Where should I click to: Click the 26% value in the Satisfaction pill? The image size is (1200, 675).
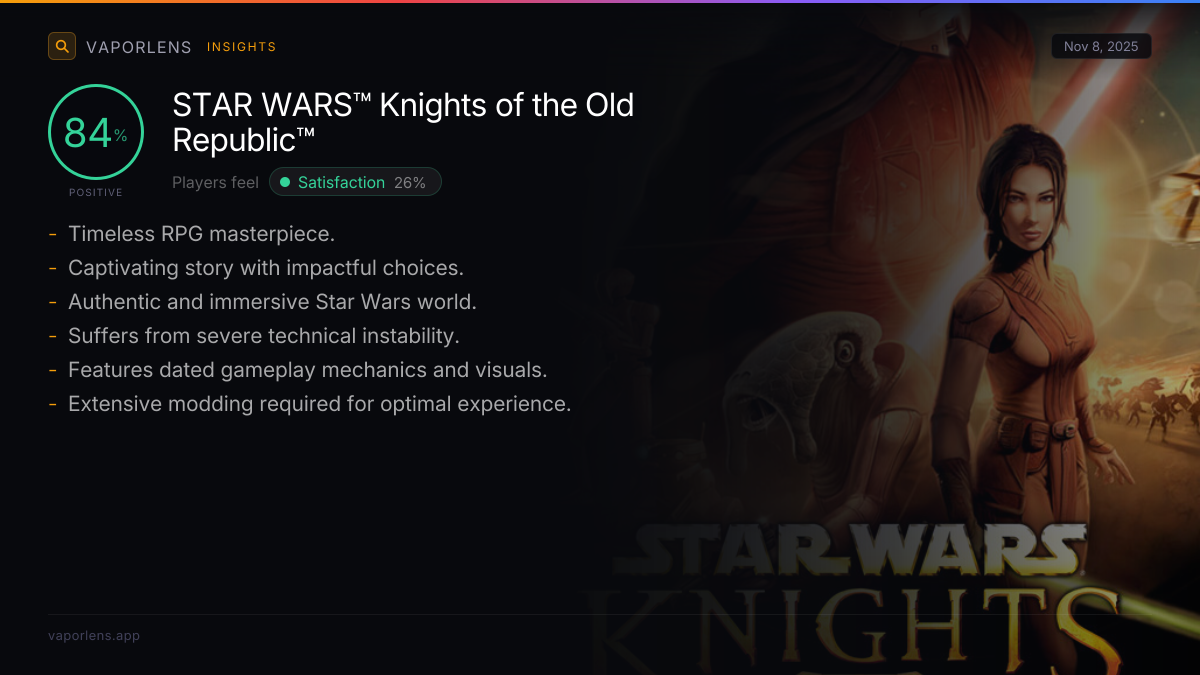409,182
